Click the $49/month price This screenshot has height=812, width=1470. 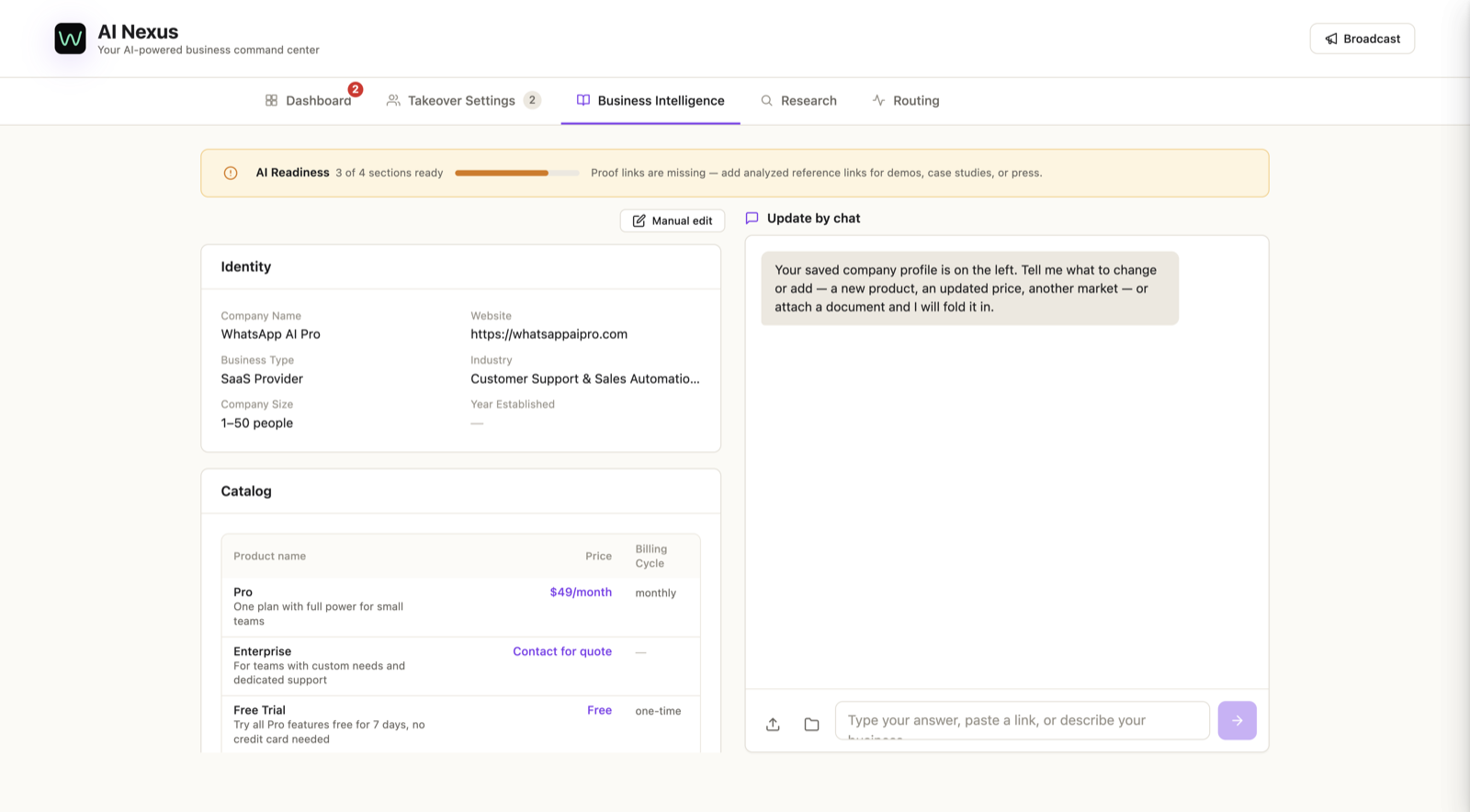point(581,592)
